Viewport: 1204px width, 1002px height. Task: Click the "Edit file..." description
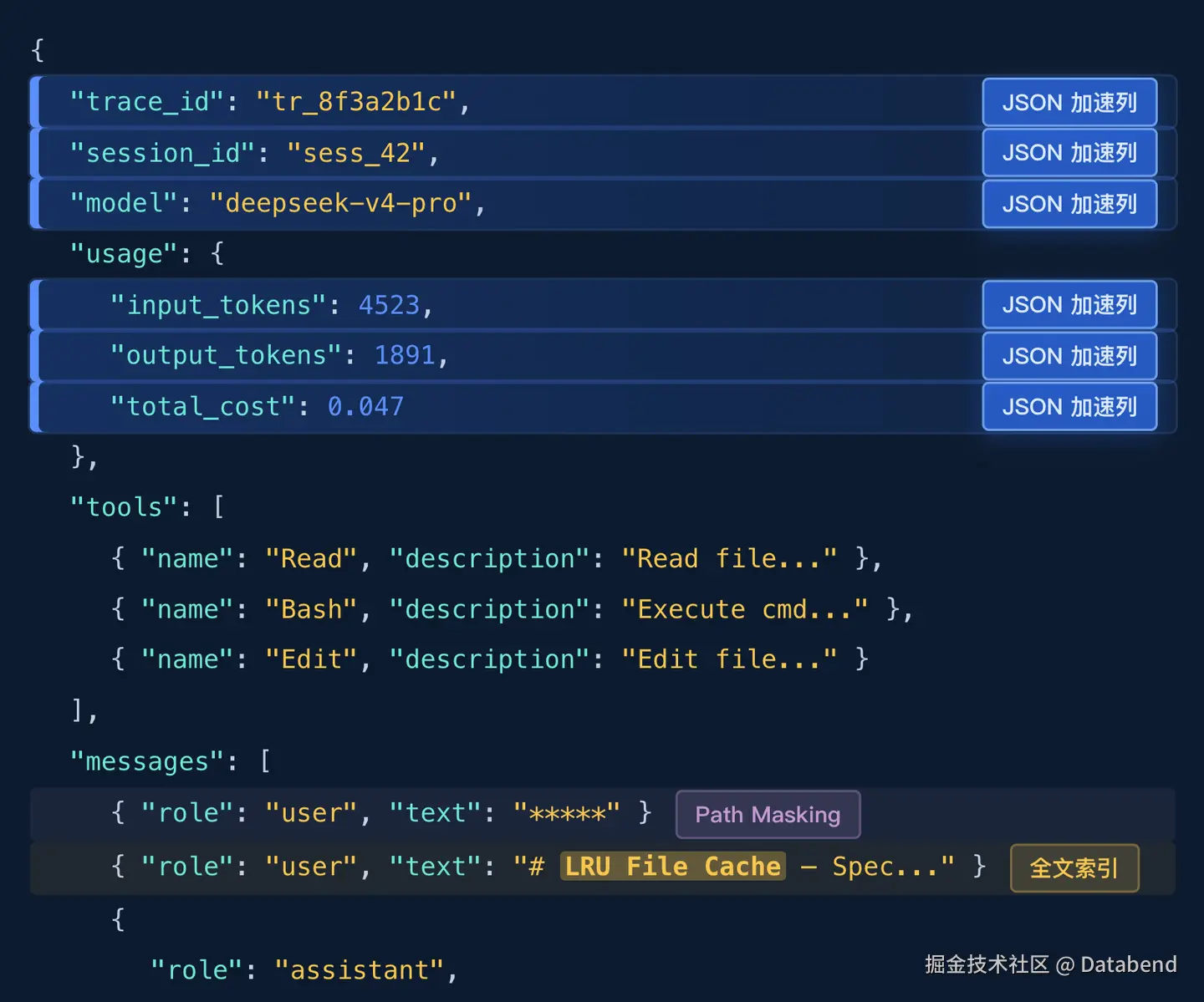click(x=729, y=659)
